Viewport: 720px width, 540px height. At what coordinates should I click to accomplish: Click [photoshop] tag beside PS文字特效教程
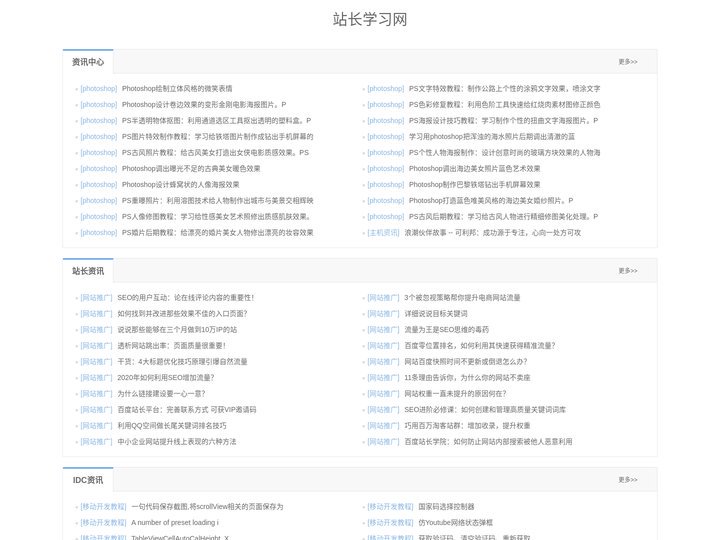point(386,89)
